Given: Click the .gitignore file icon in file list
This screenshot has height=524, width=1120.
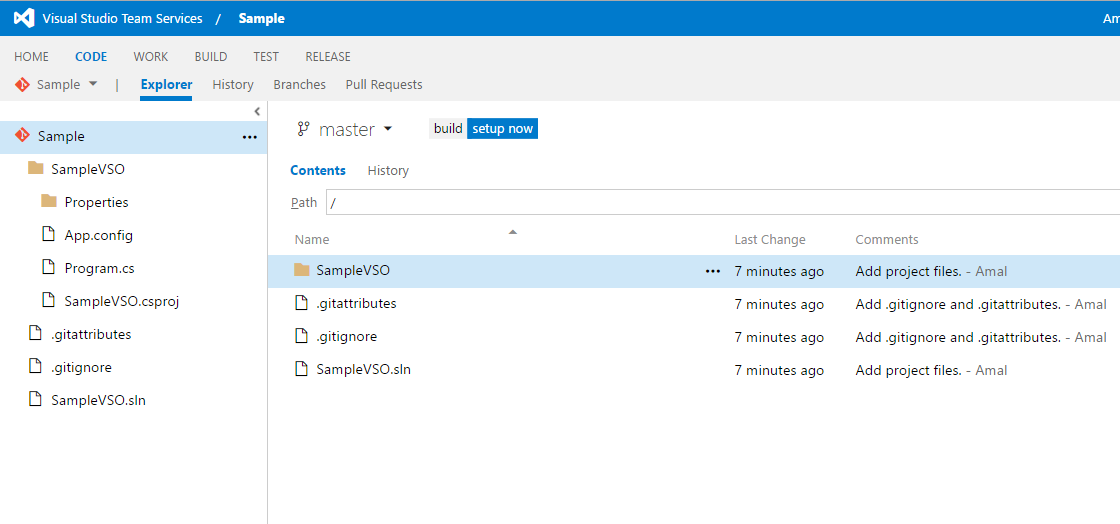Looking at the screenshot, I should coord(302,337).
